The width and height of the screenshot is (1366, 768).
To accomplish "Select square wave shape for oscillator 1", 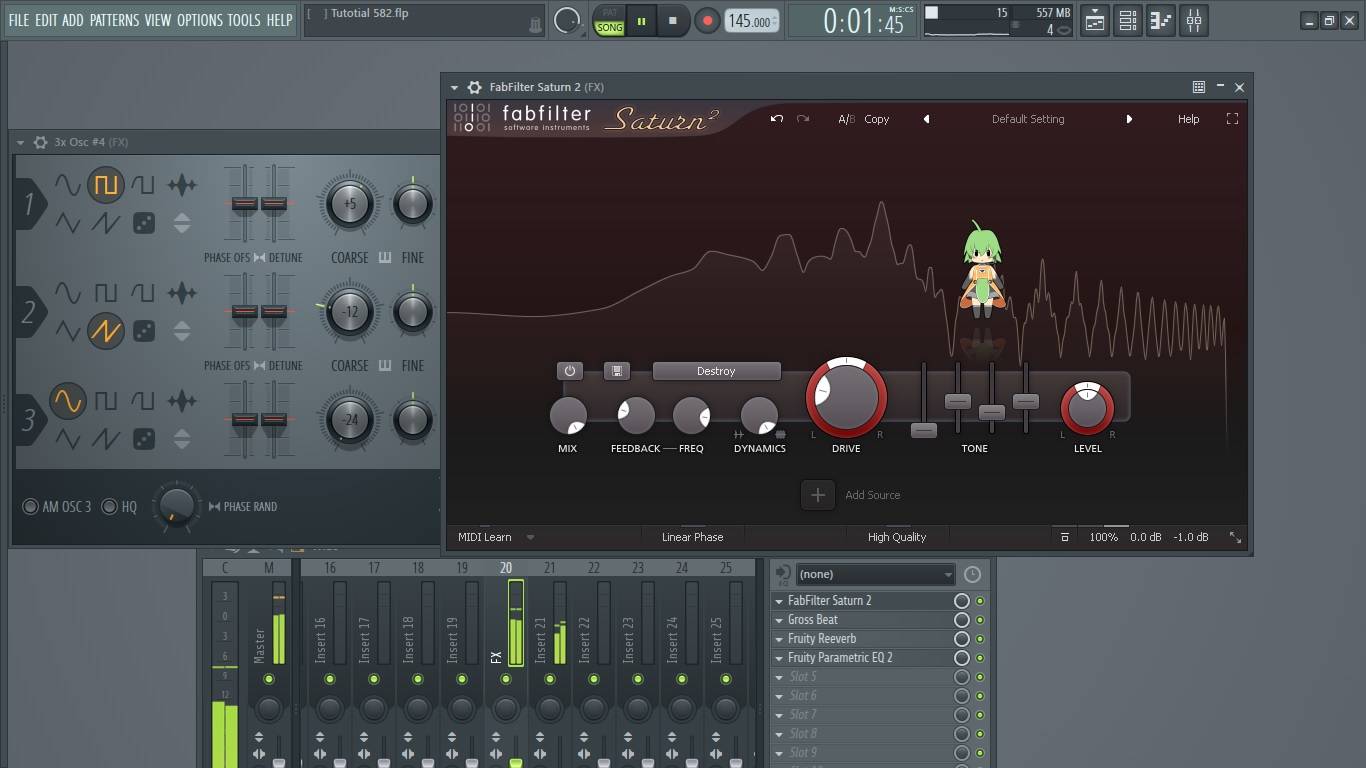I will pos(105,185).
